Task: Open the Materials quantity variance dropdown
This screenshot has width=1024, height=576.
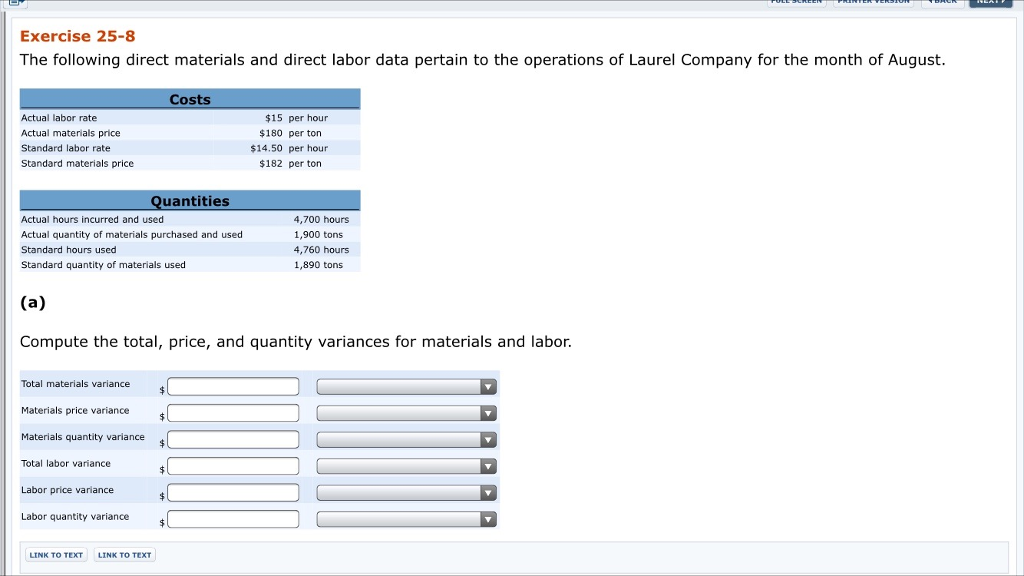Action: (406, 440)
